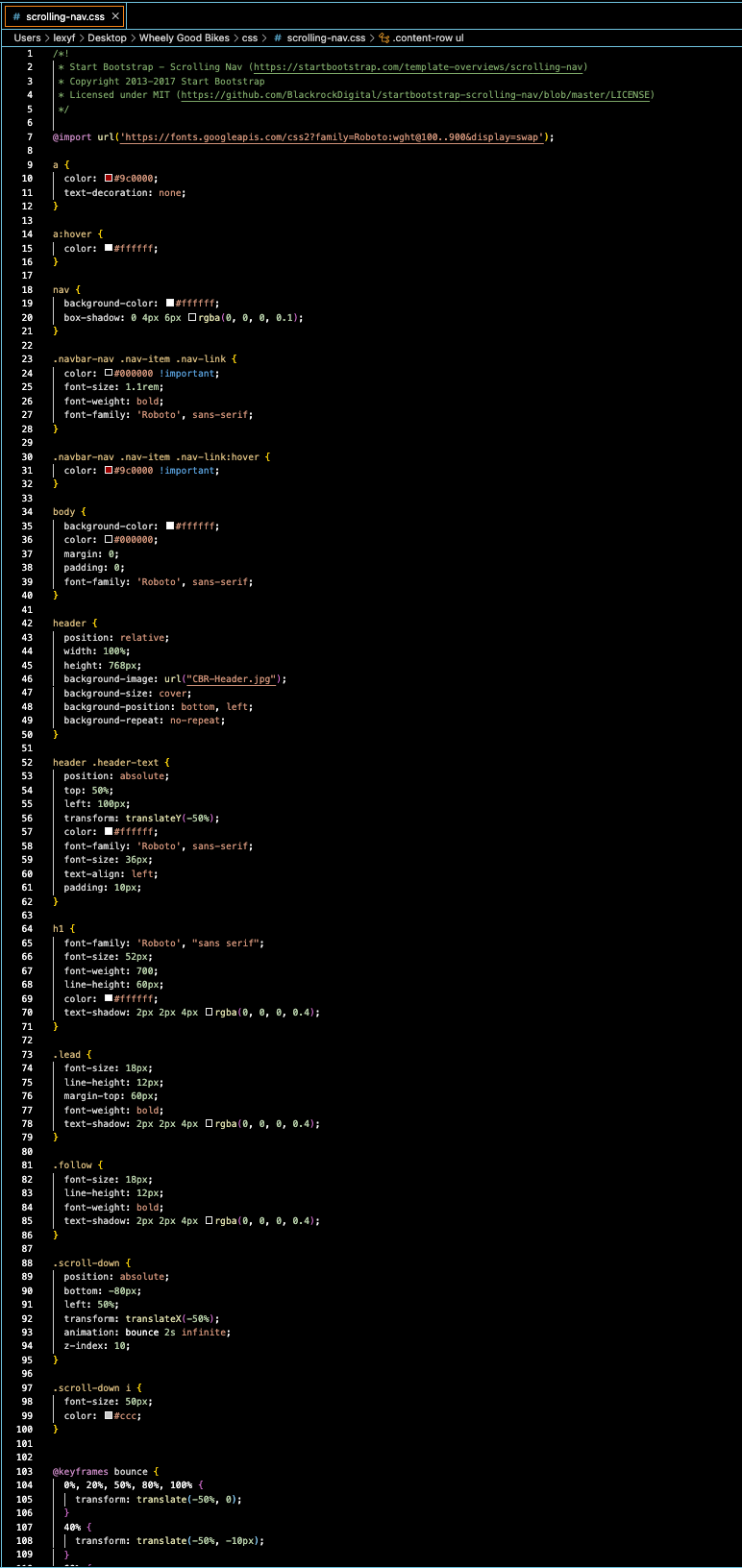Click the h1 text-shadow rgba color swatch
The height and width of the screenshot is (1568, 742).
coord(210,1013)
